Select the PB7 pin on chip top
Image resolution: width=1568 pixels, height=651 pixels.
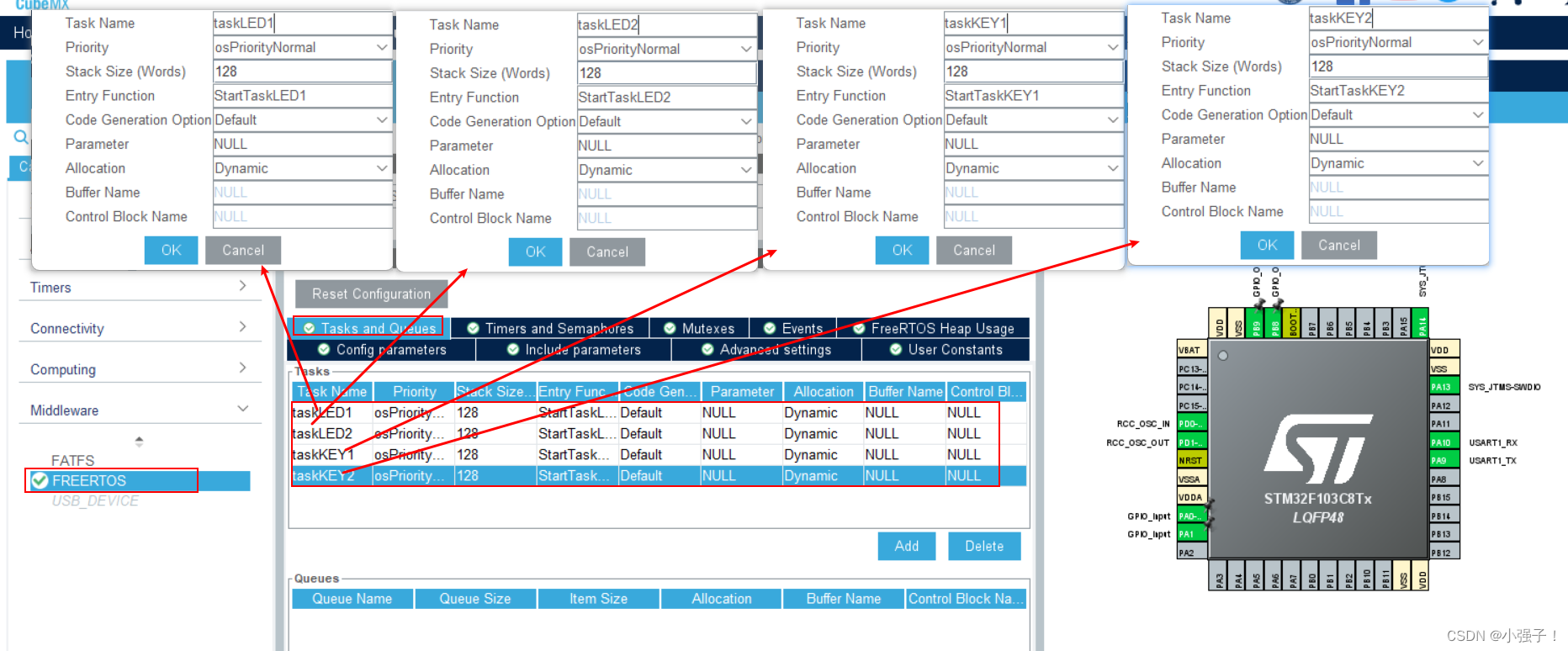click(x=1312, y=323)
